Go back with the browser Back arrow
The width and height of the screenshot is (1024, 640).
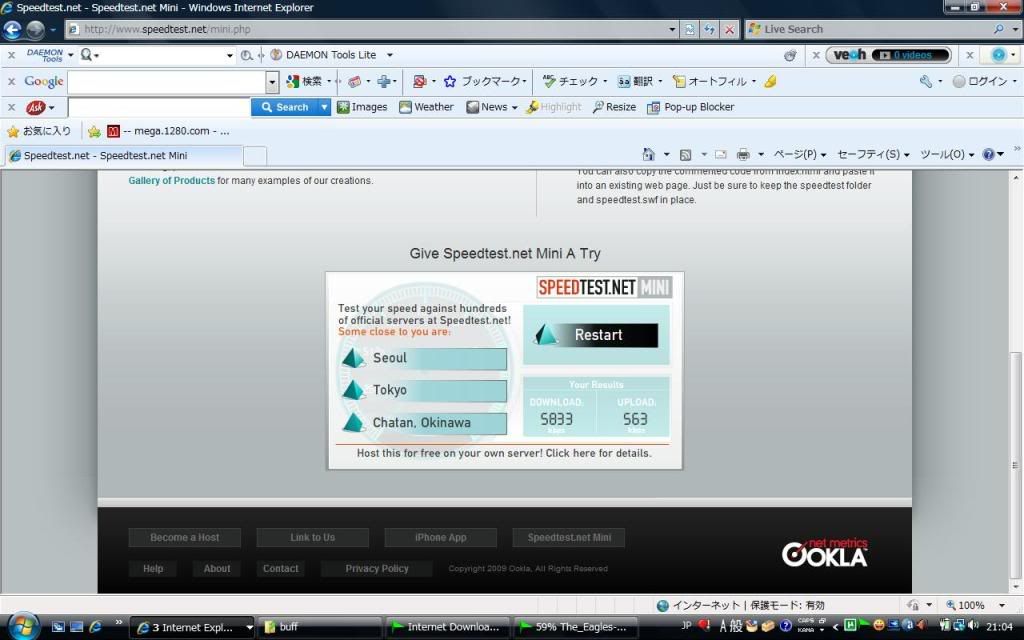(13, 29)
